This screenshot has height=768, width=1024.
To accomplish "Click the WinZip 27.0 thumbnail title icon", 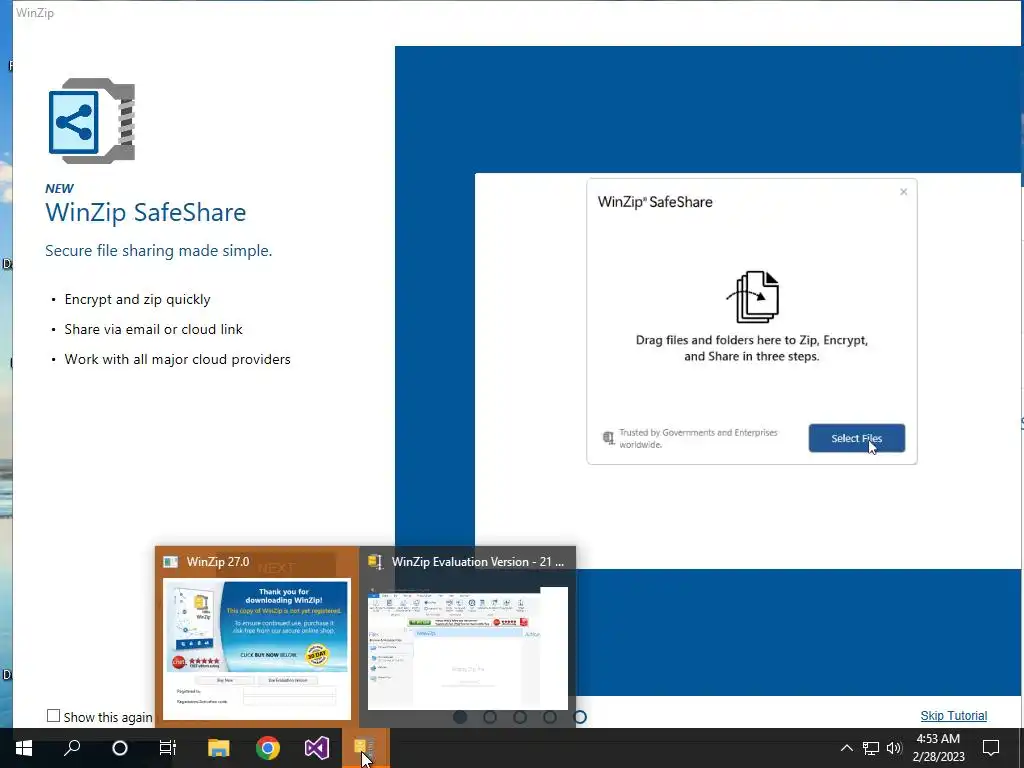I will pos(171,562).
